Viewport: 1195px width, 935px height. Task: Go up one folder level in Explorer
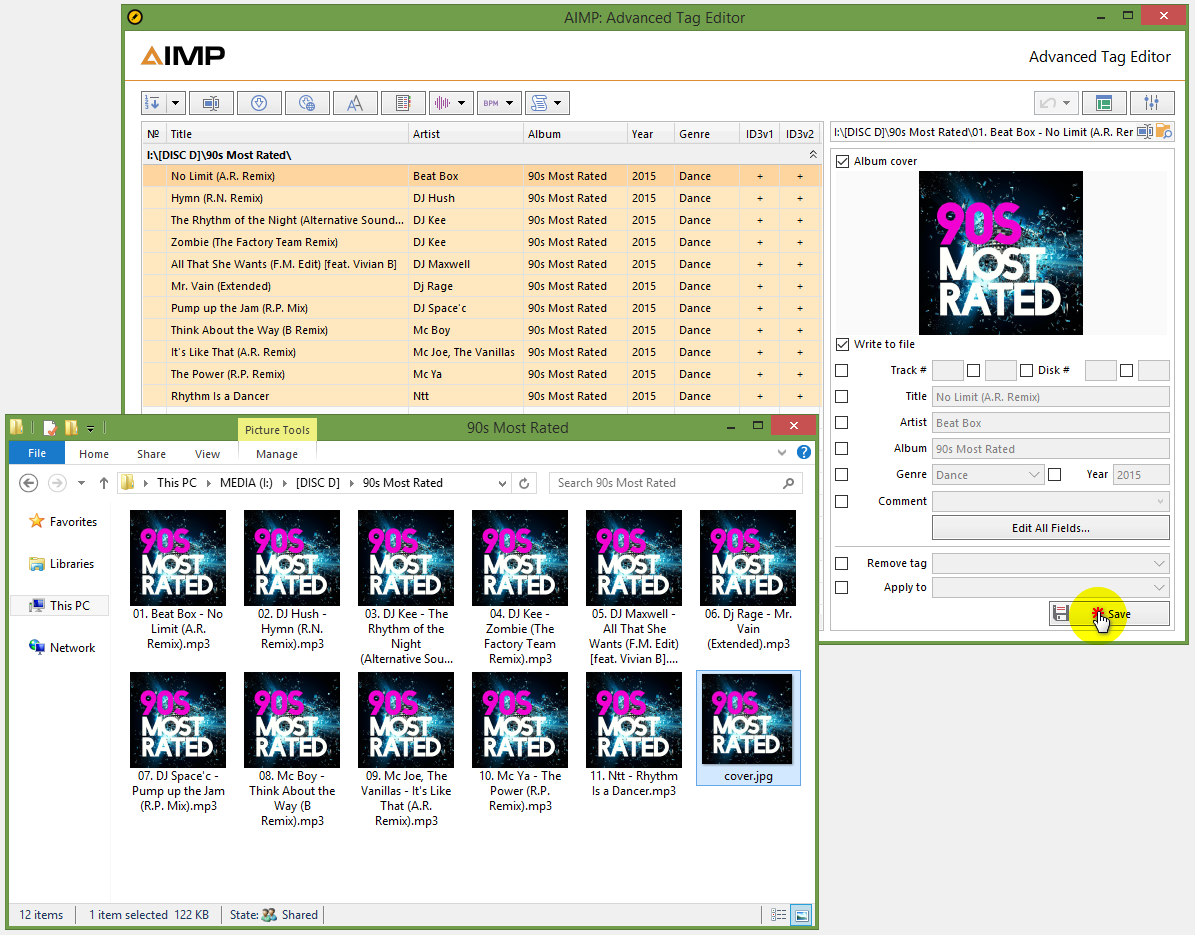(x=104, y=482)
